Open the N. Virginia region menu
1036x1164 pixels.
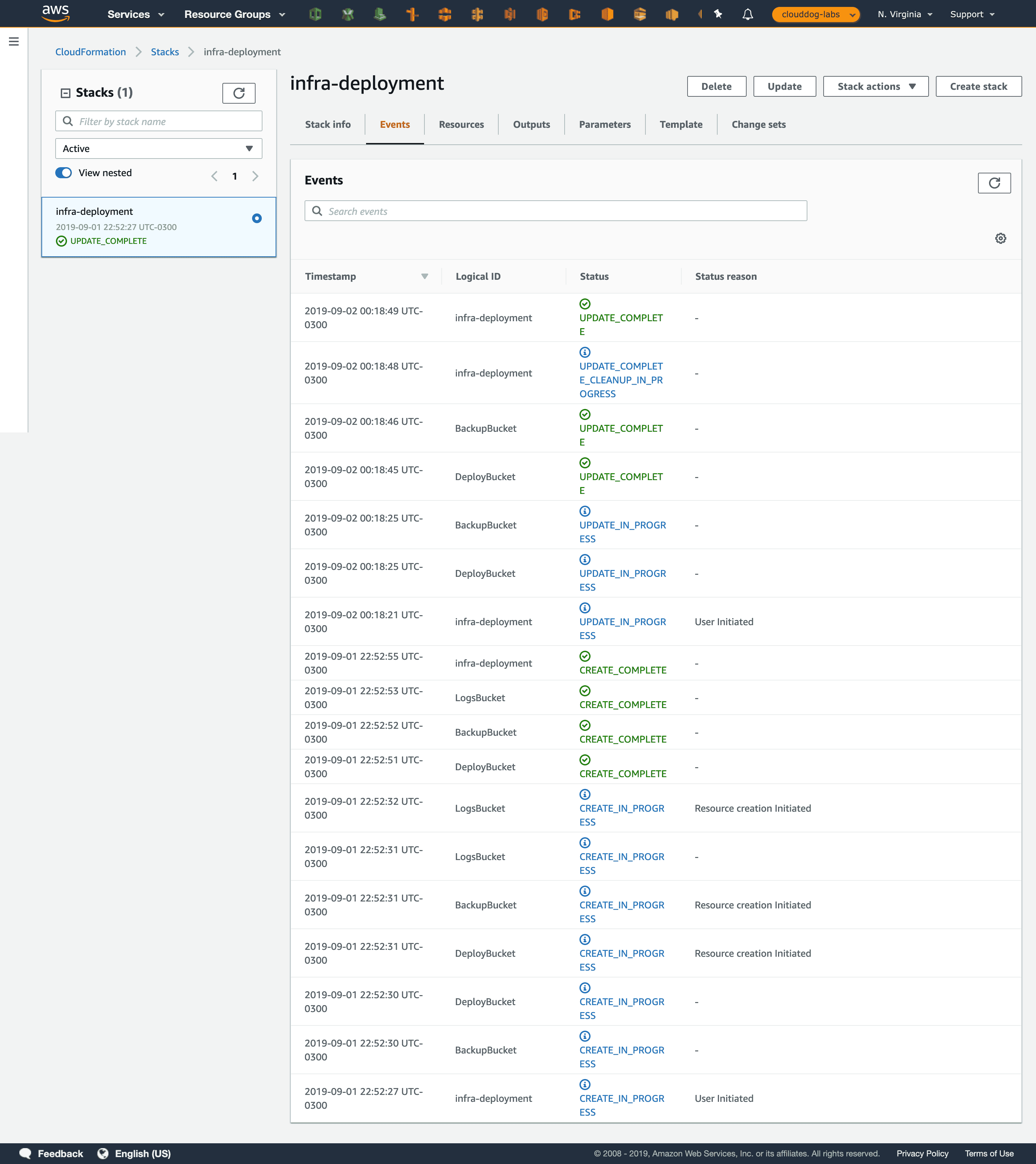point(904,14)
